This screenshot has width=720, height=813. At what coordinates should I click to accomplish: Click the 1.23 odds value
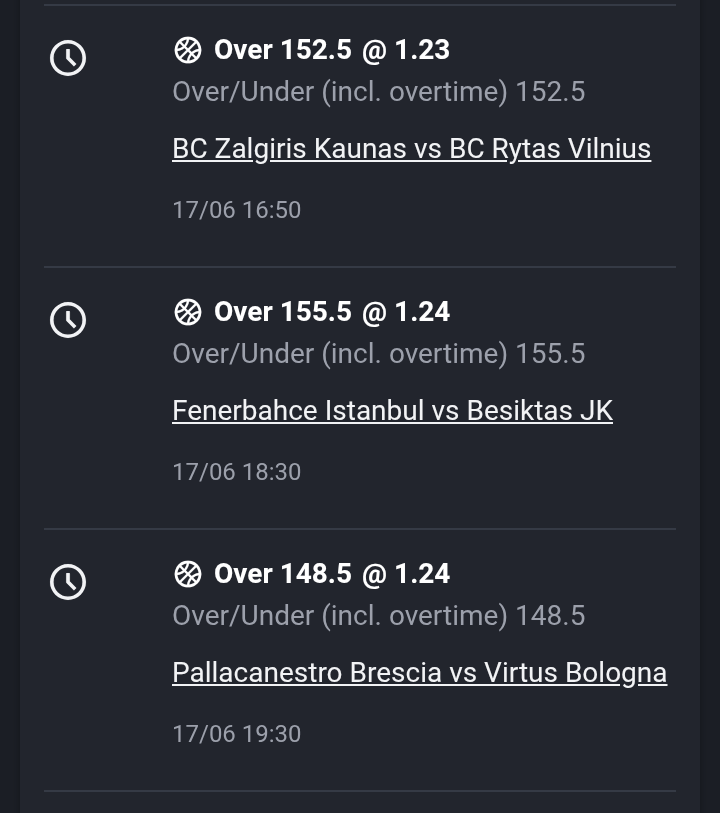[x=422, y=50]
